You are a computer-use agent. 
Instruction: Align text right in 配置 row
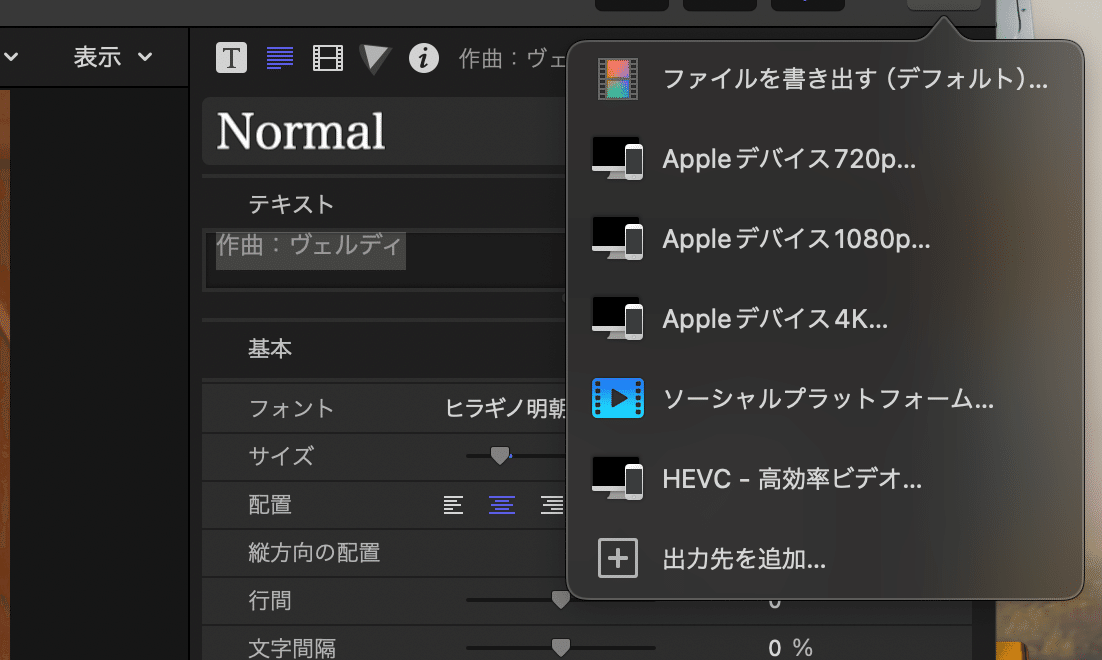(552, 505)
